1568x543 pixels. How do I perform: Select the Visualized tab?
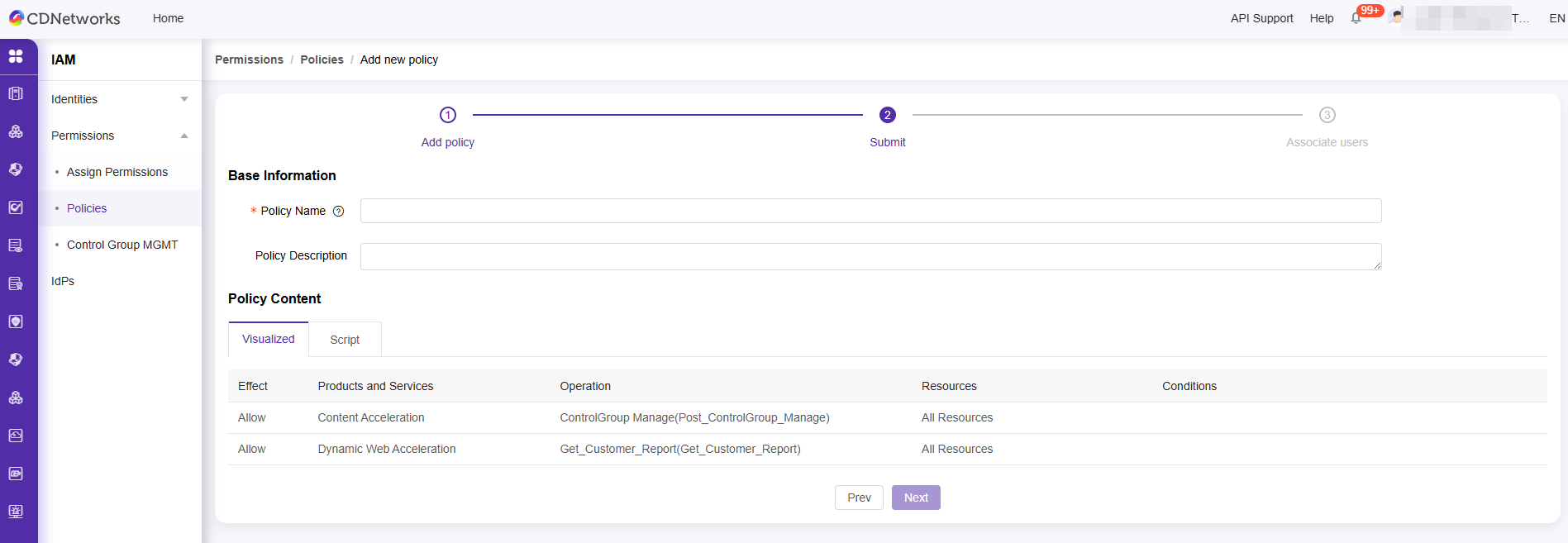(x=268, y=339)
